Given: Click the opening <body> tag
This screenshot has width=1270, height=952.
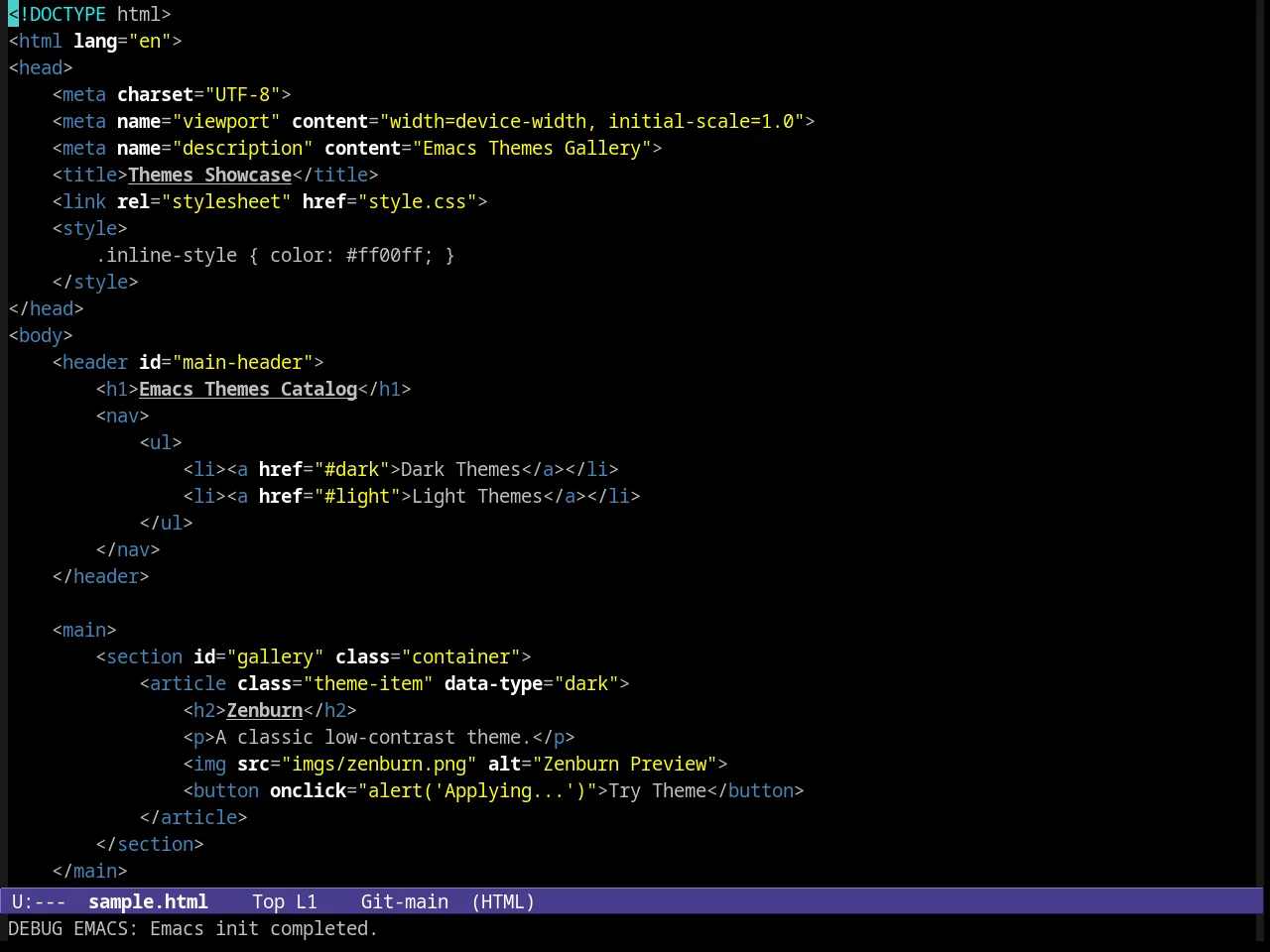Looking at the screenshot, I should 41,335.
